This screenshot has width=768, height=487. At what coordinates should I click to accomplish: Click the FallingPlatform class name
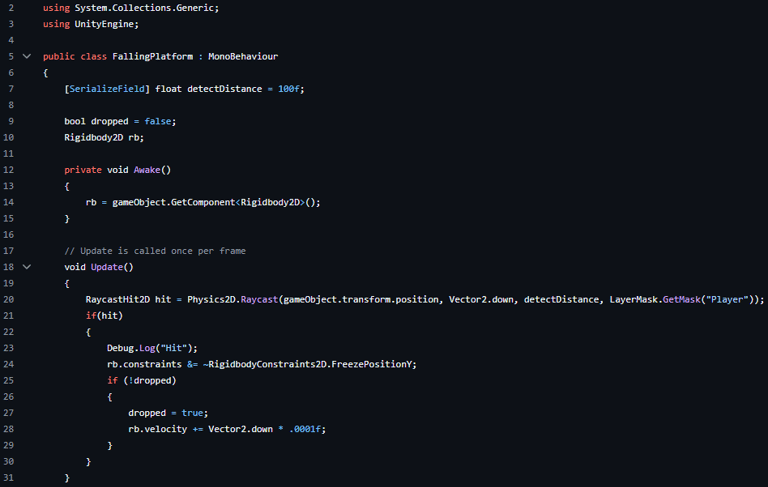152,56
